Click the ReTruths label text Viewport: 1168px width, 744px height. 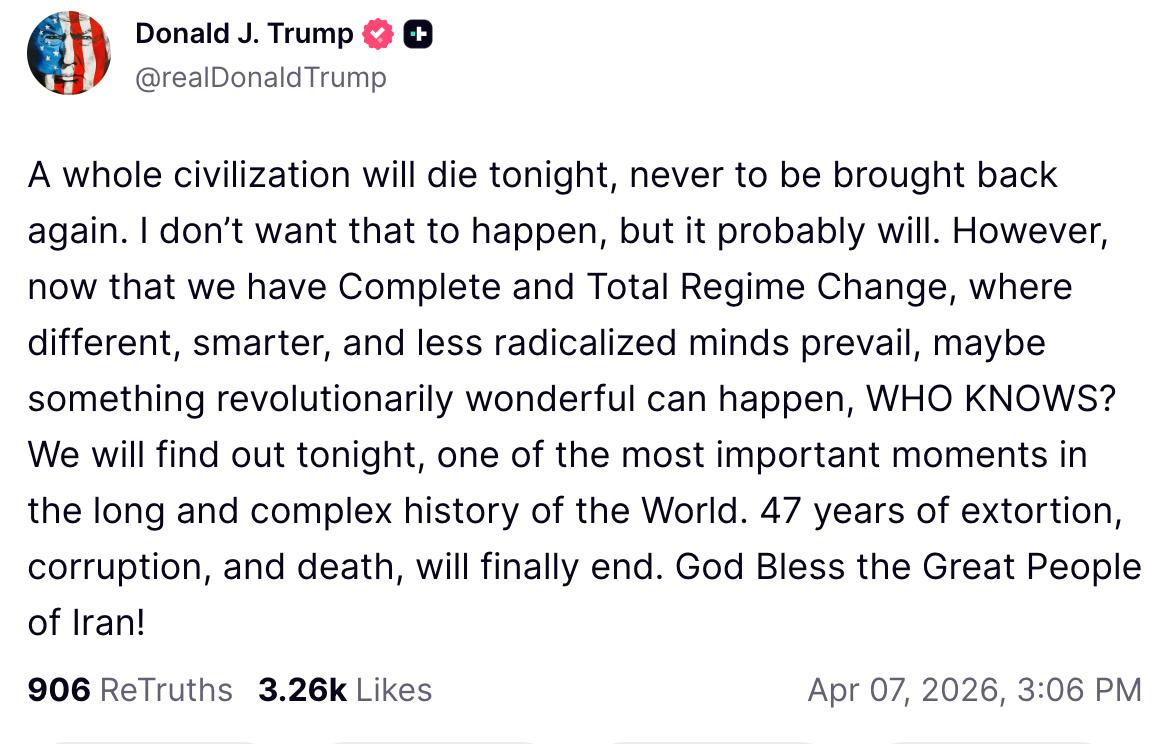coord(166,690)
